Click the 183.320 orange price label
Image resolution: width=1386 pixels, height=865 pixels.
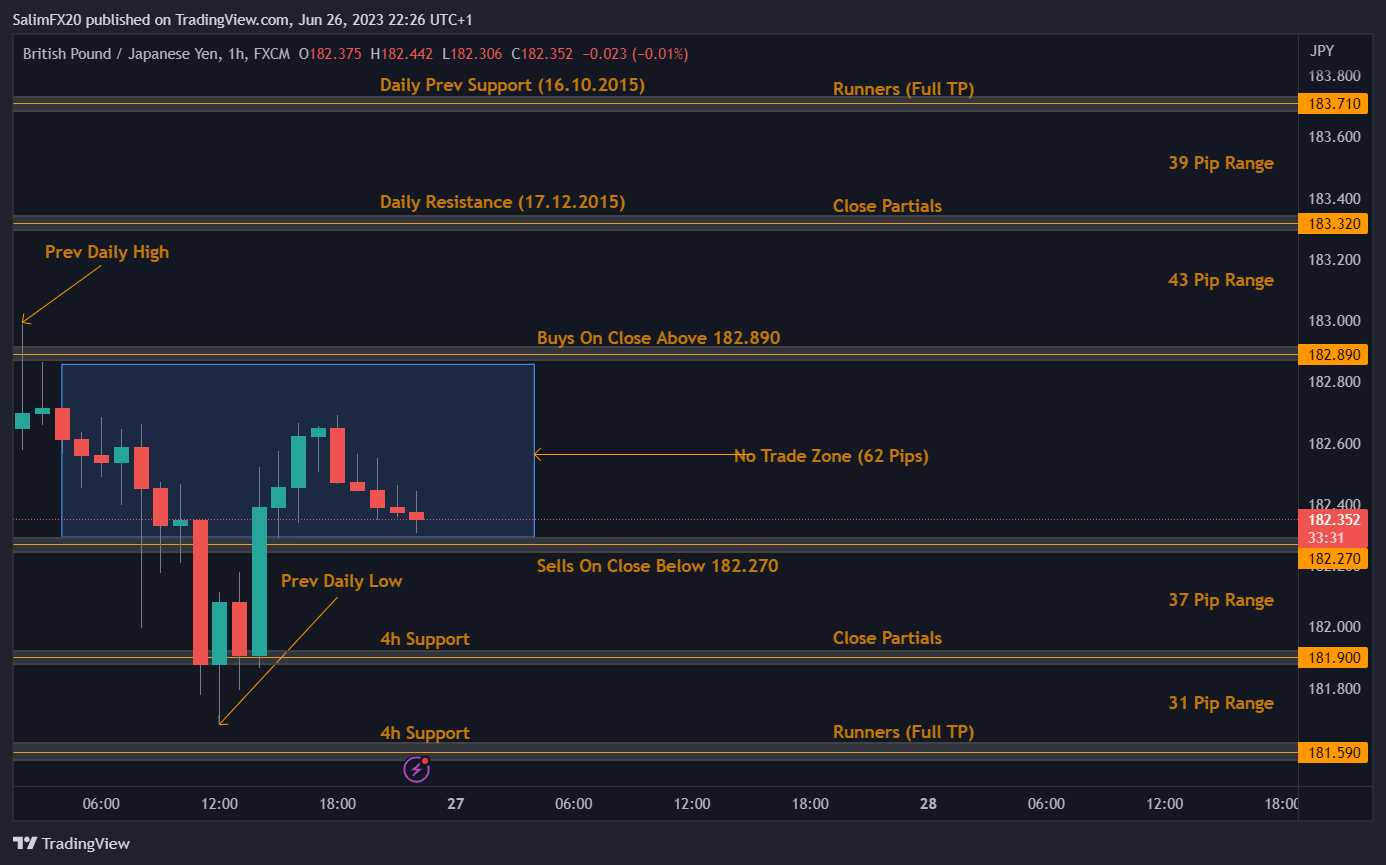(1332, 224)
